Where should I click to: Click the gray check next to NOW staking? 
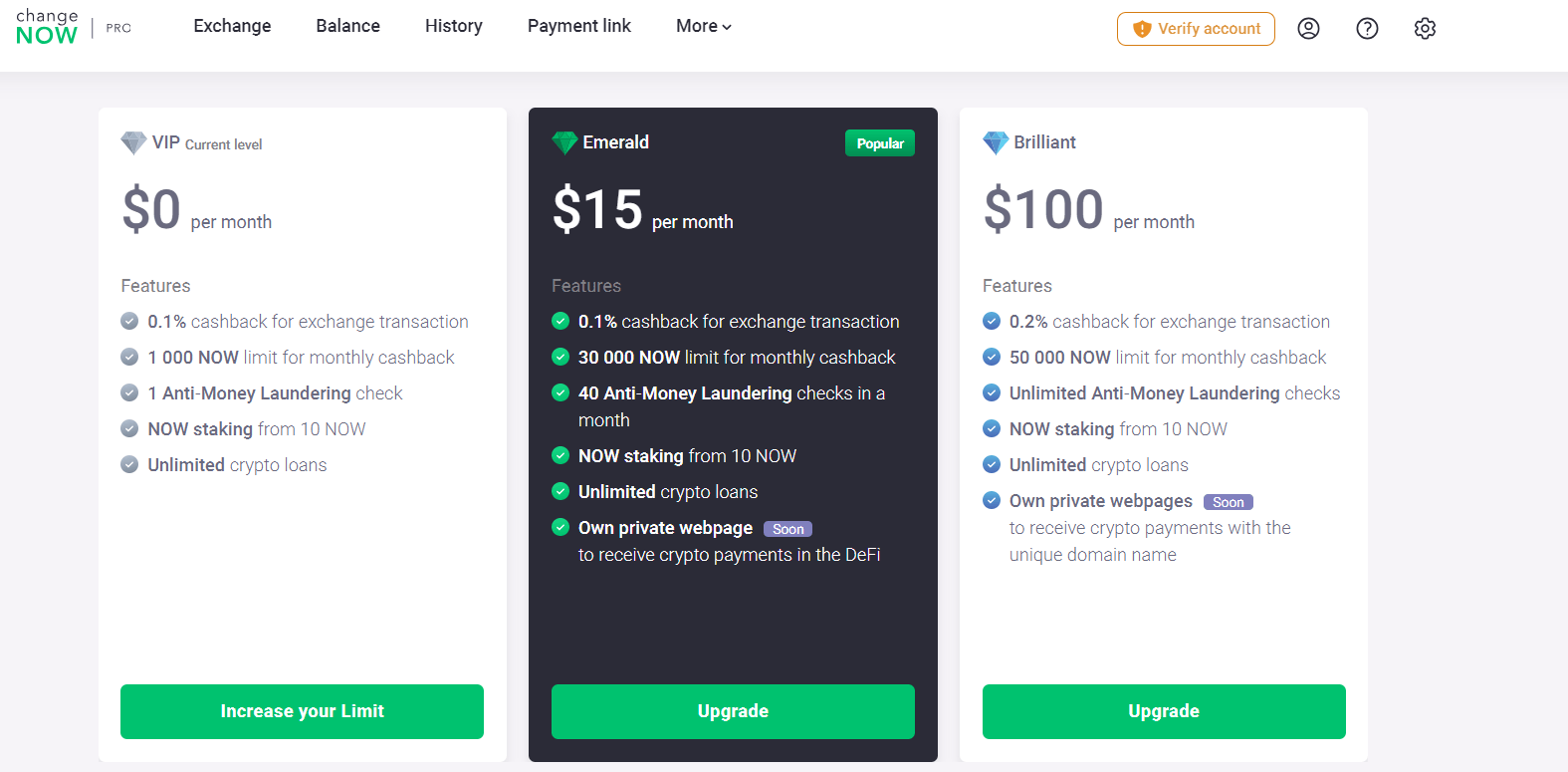(129, 428)
